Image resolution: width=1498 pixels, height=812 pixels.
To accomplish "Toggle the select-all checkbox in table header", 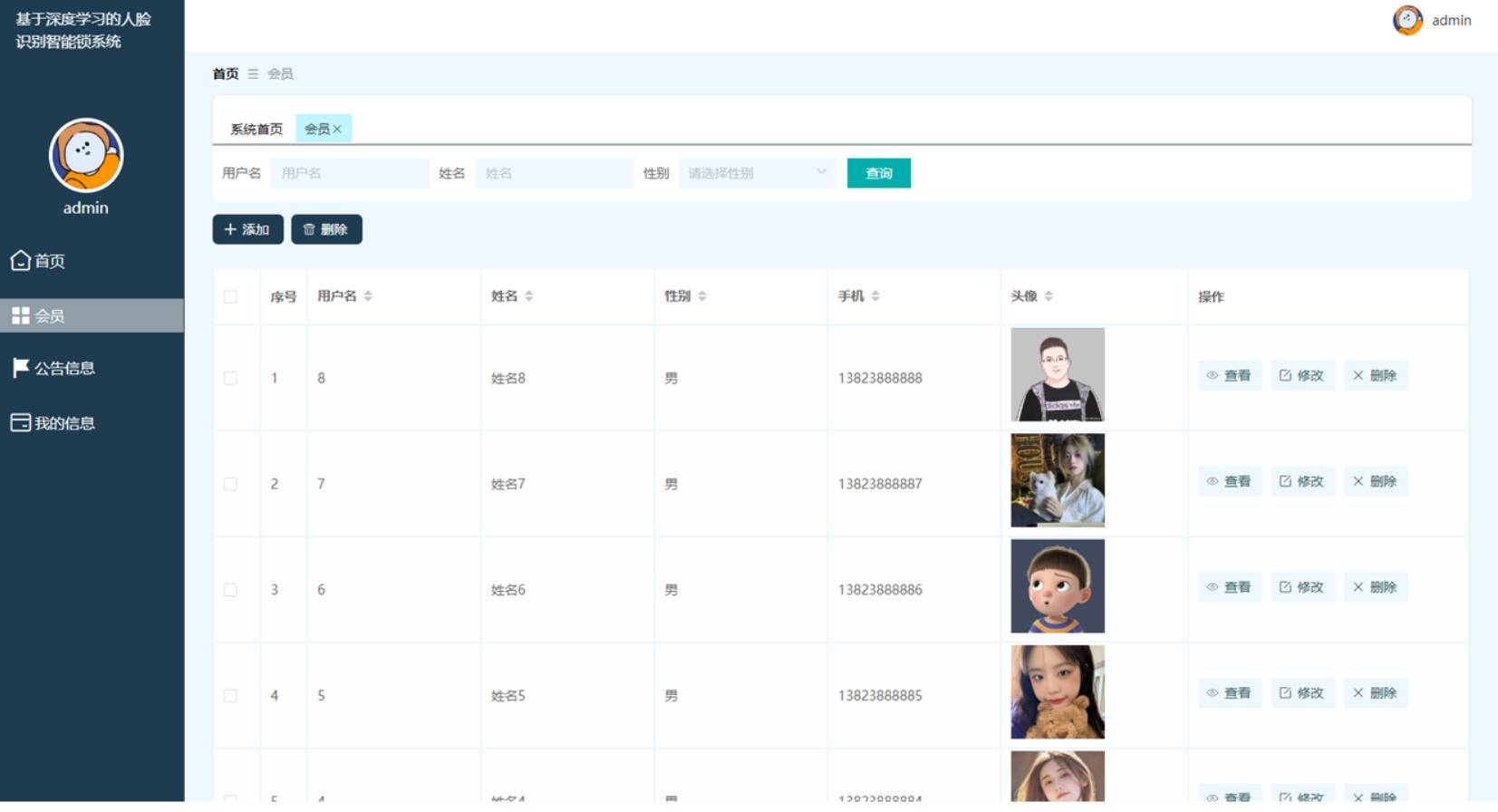I will [x=230, y=296].
